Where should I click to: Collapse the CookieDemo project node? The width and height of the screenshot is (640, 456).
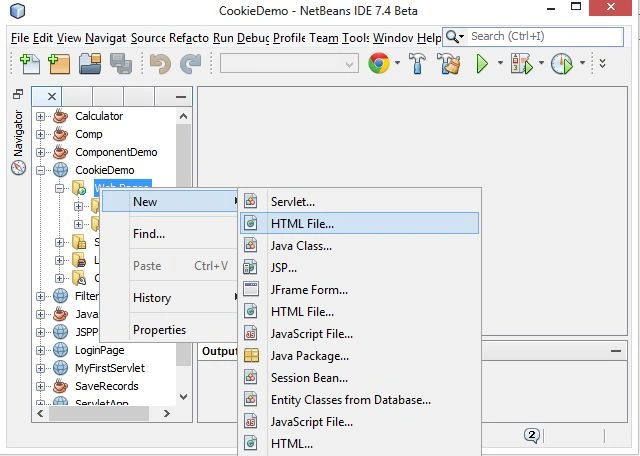pyautogui.click(x=40, y=170)
